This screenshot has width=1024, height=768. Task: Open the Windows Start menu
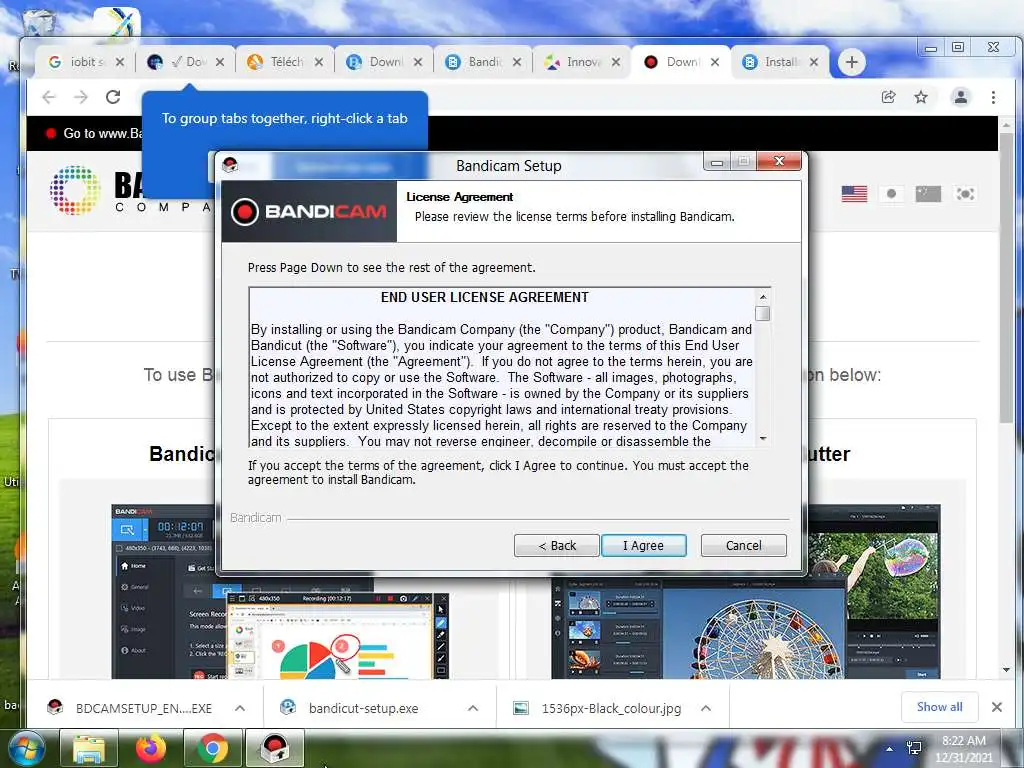27,748
